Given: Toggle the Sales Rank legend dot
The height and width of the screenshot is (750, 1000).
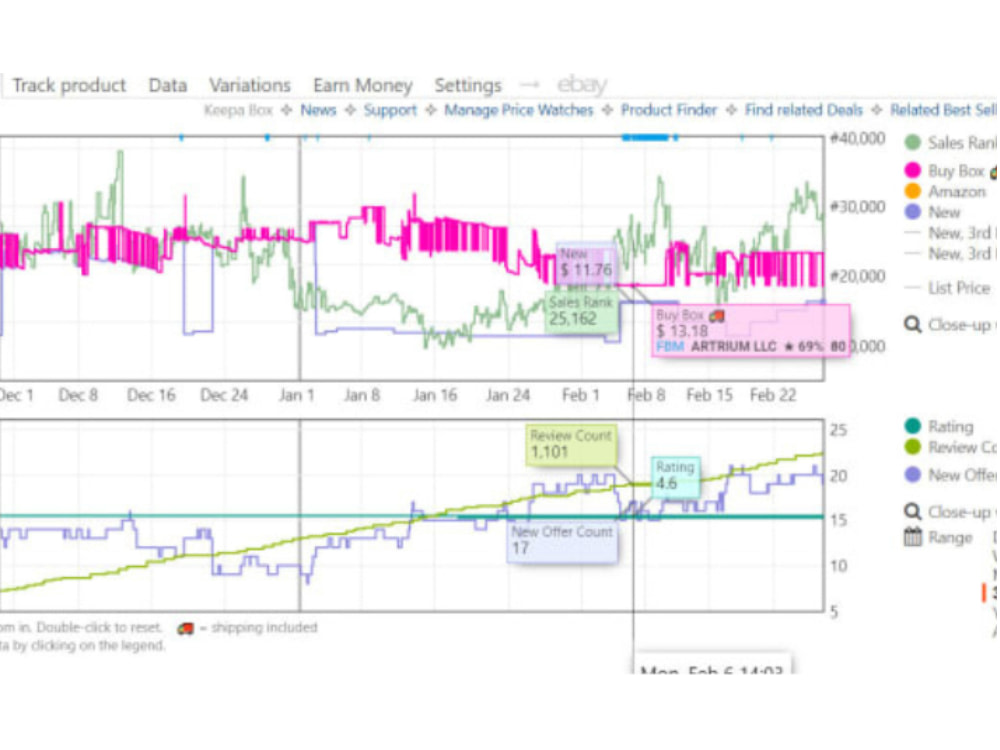Looking at the screenshot, I should pyautogui.click(x=913, y=142).
